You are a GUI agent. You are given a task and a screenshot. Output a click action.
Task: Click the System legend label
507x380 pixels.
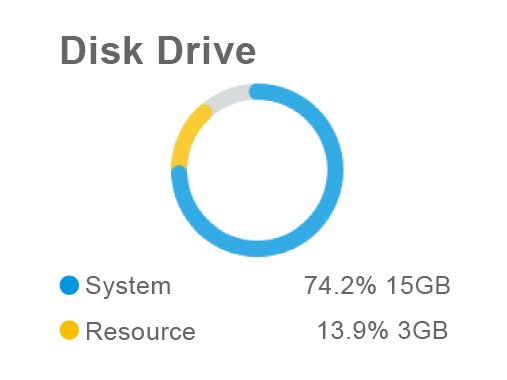(128, 286)
